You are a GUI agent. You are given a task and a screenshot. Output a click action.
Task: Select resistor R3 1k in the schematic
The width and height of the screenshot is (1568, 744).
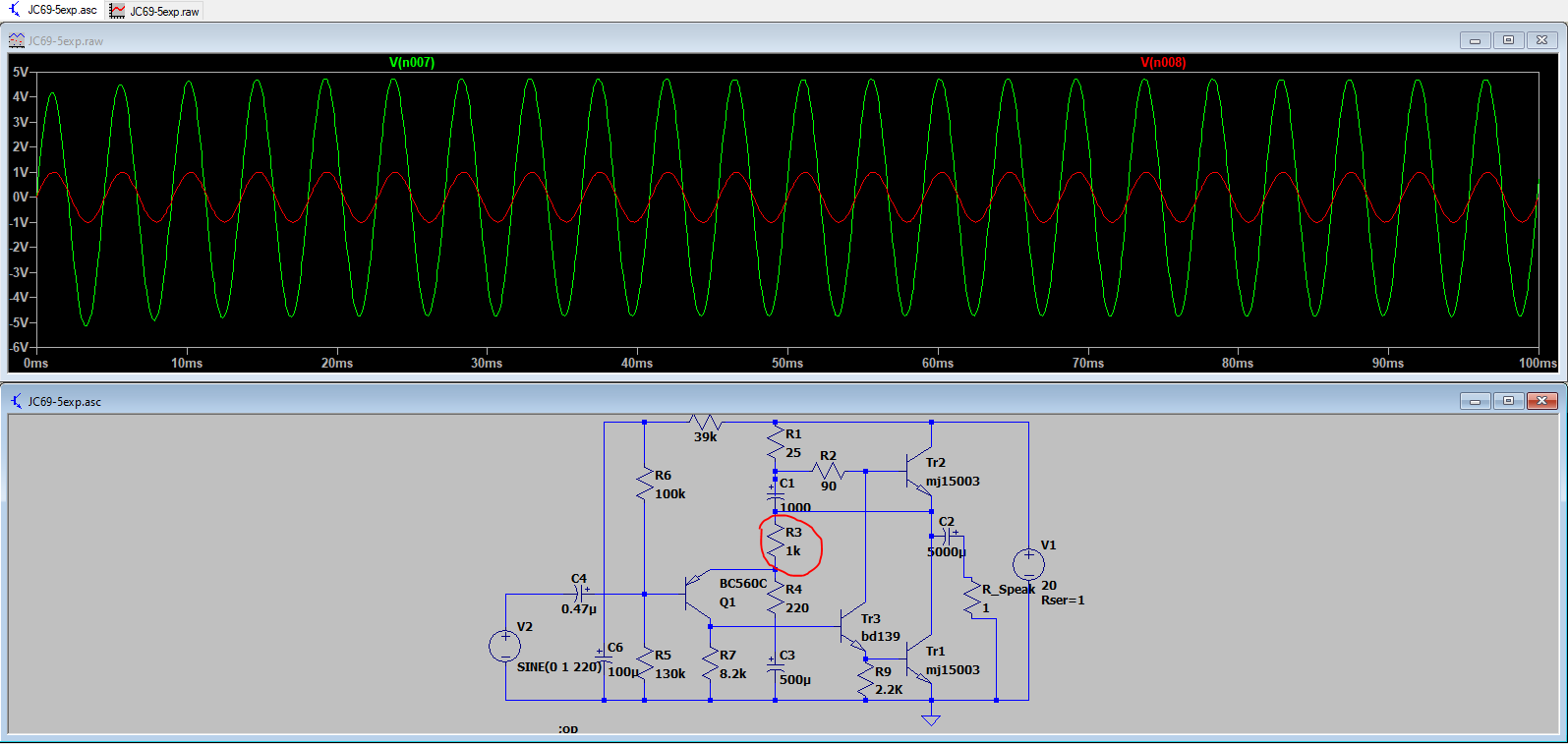(x=776, y=543)
